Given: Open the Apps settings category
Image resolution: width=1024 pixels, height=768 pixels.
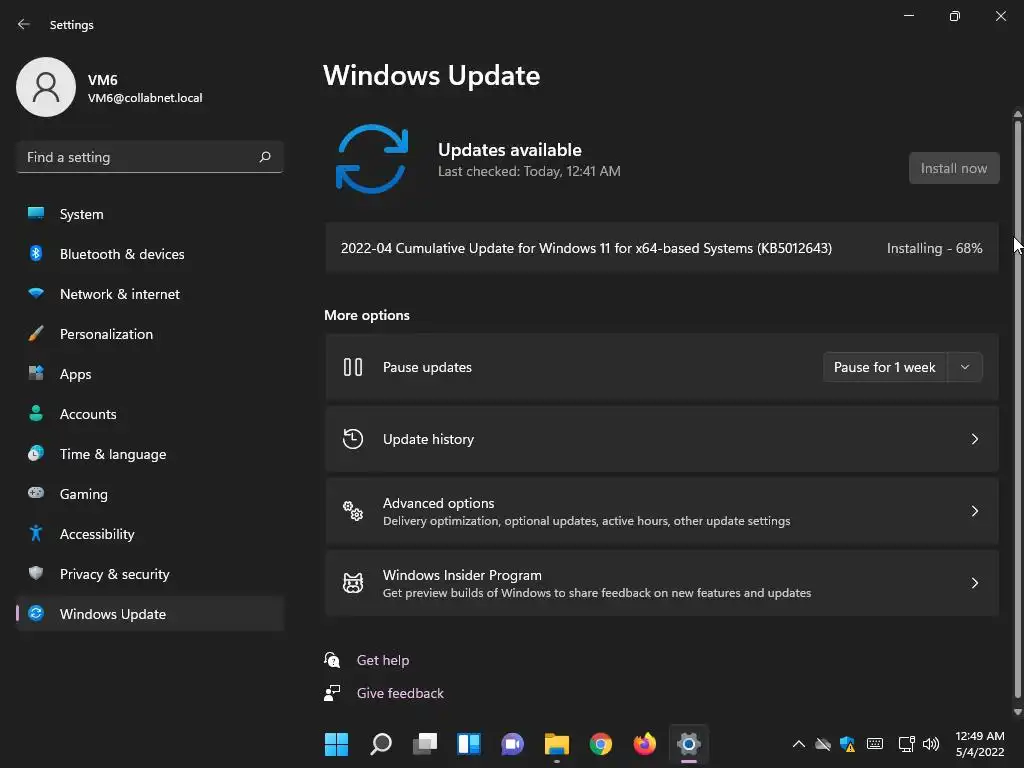Looking at the screenshot, I should coord(150,374).
